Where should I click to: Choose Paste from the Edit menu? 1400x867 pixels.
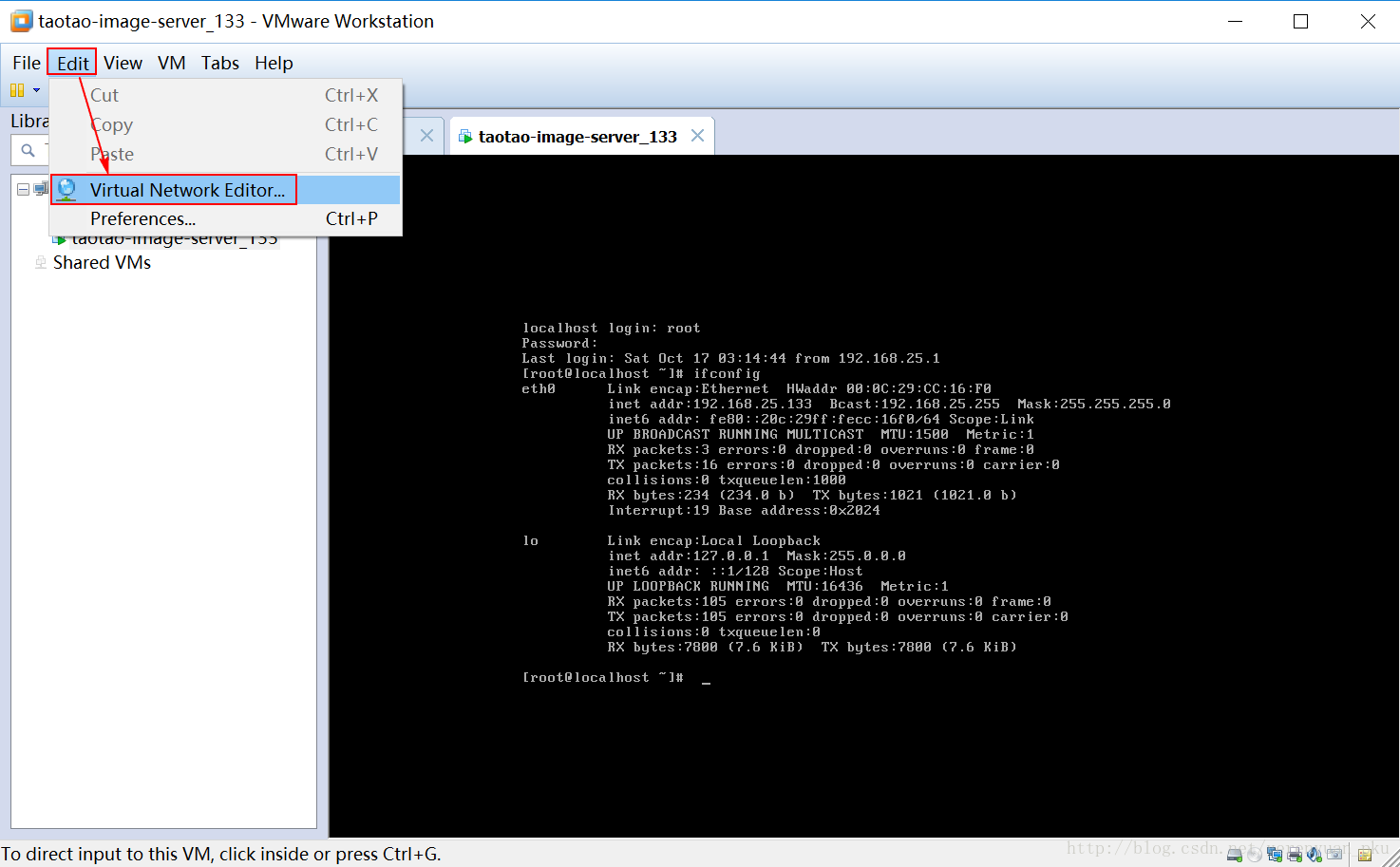(225, 154)
